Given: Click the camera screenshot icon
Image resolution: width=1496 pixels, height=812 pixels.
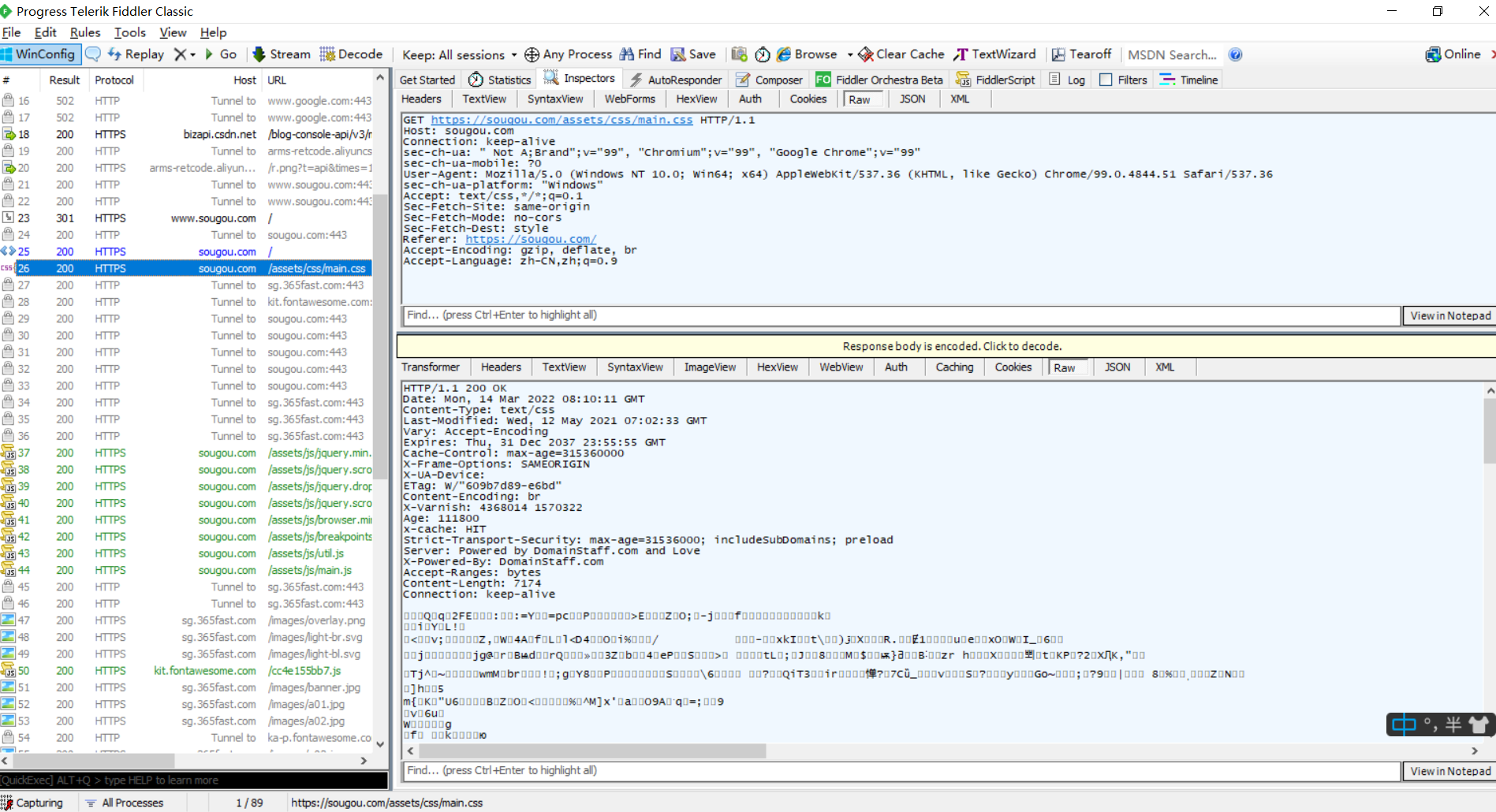Looking at the screenshot, I should pos(739,54).
